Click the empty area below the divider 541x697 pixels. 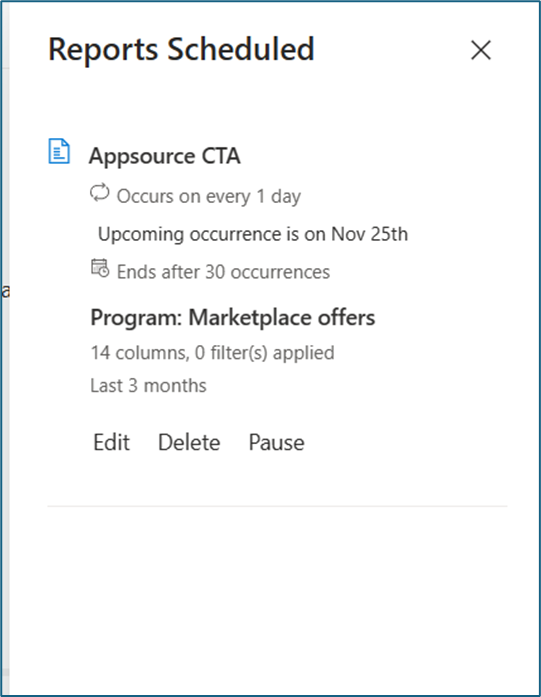pyautogui.click(x=277, y=600)
